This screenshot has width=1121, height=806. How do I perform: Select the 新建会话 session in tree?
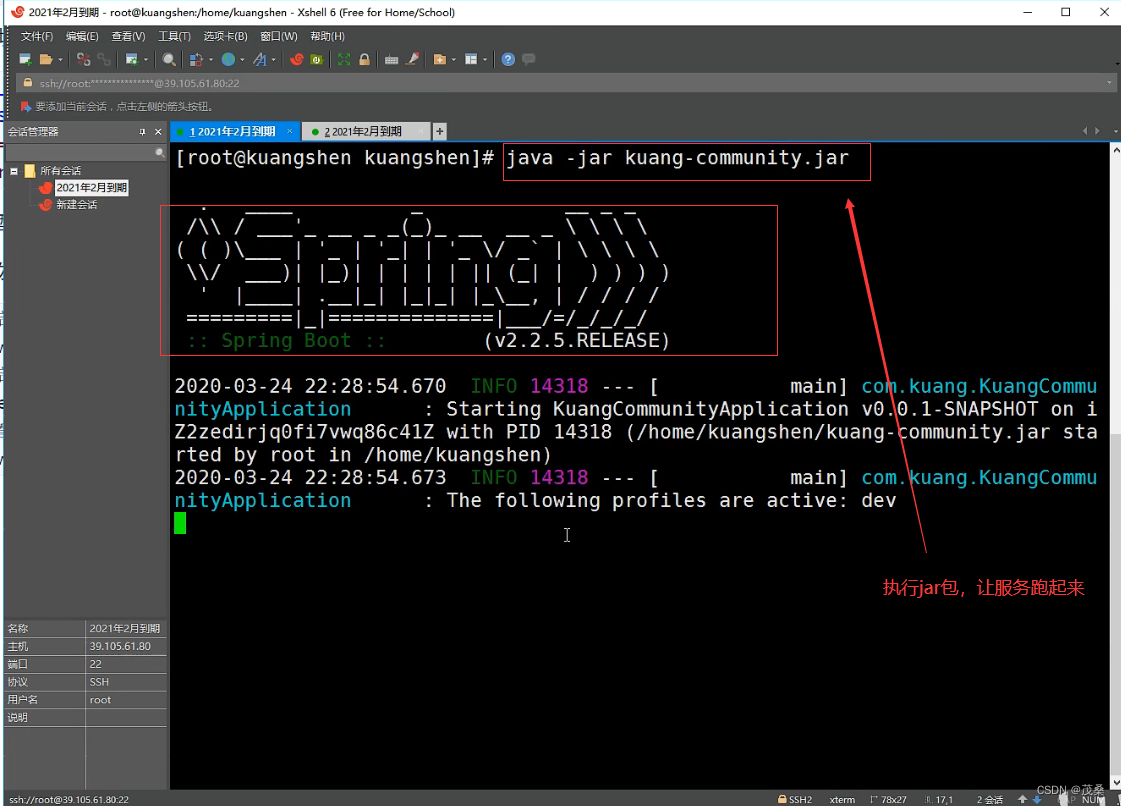76,205
